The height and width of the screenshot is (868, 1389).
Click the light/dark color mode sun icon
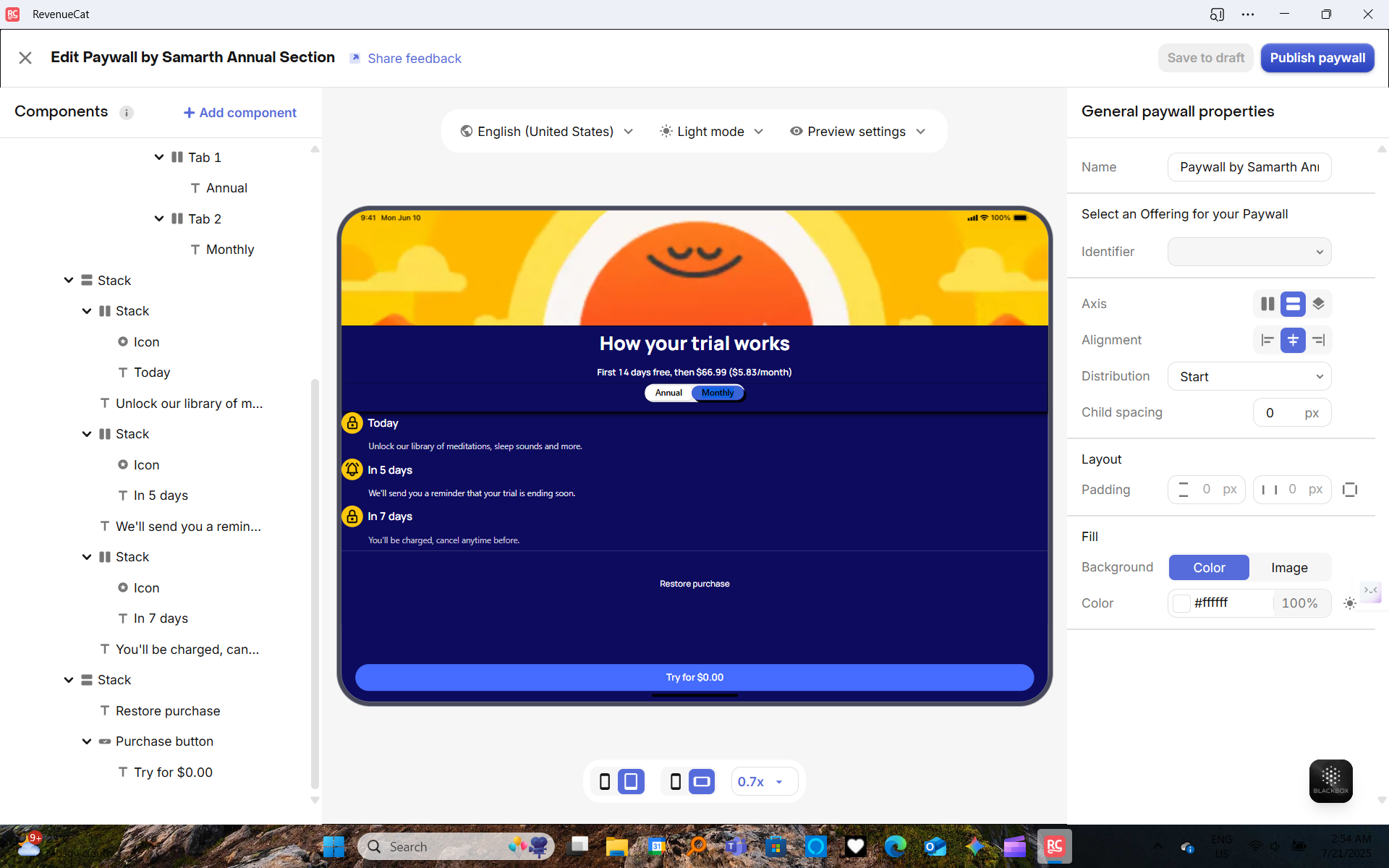pyautogui.click(x=1349, y=603)
